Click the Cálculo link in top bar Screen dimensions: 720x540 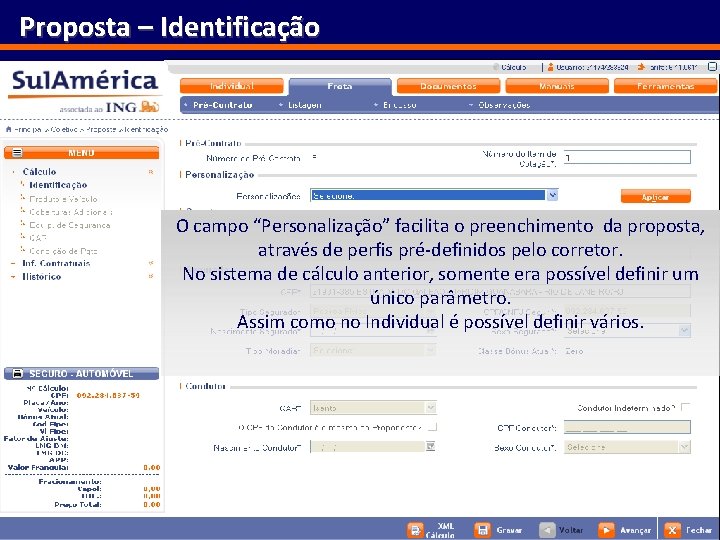(513, 68)
